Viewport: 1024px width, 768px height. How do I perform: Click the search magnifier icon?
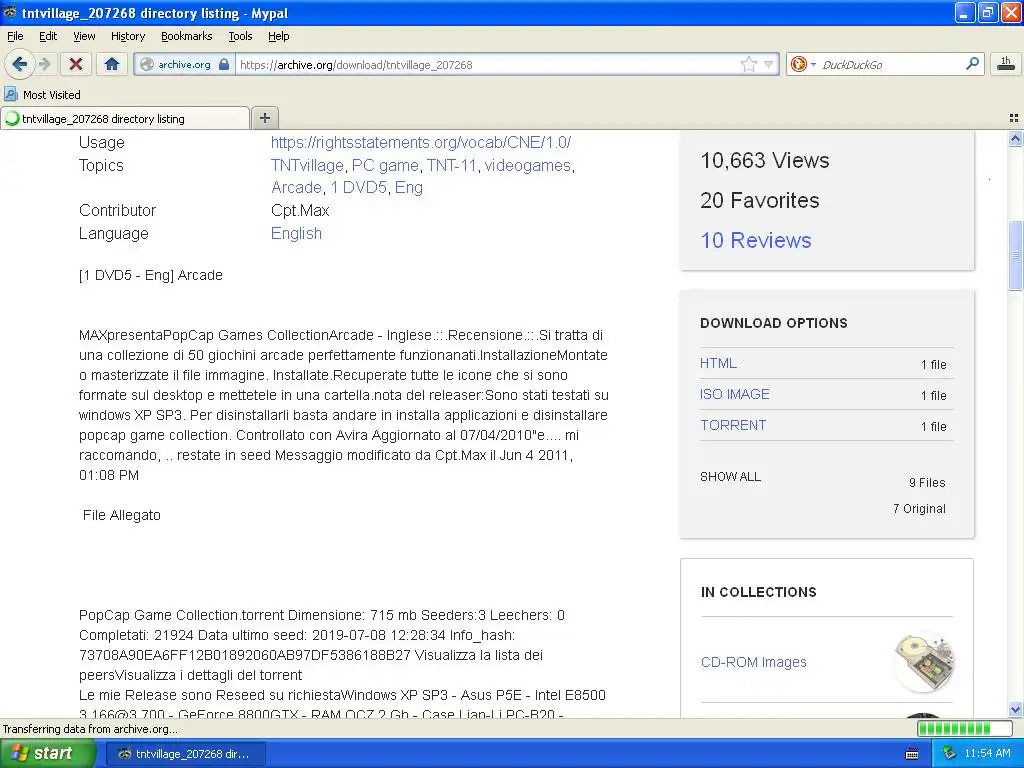point(972,64)
